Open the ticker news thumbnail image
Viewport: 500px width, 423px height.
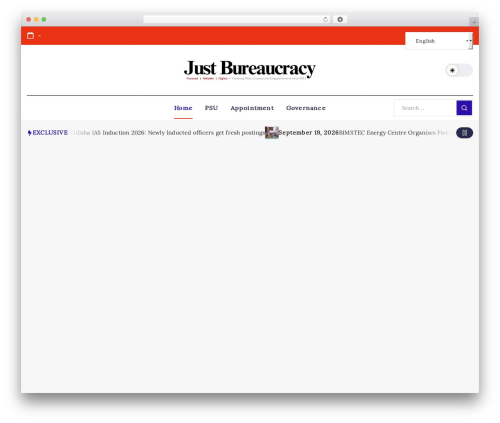point(272,133)
